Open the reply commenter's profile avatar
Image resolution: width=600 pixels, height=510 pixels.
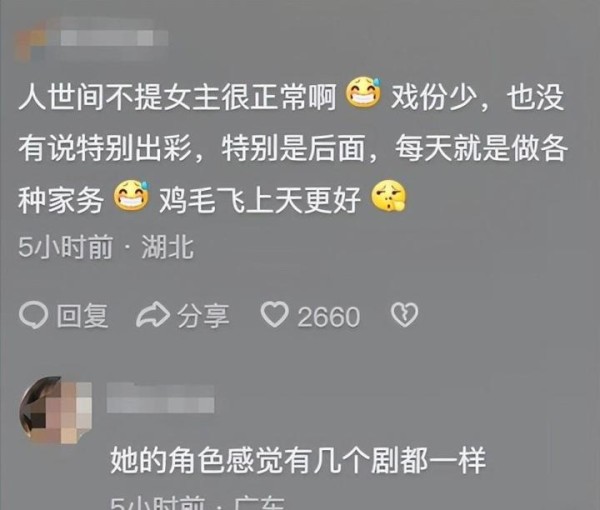pyautogui.click(x=55, y=410)
